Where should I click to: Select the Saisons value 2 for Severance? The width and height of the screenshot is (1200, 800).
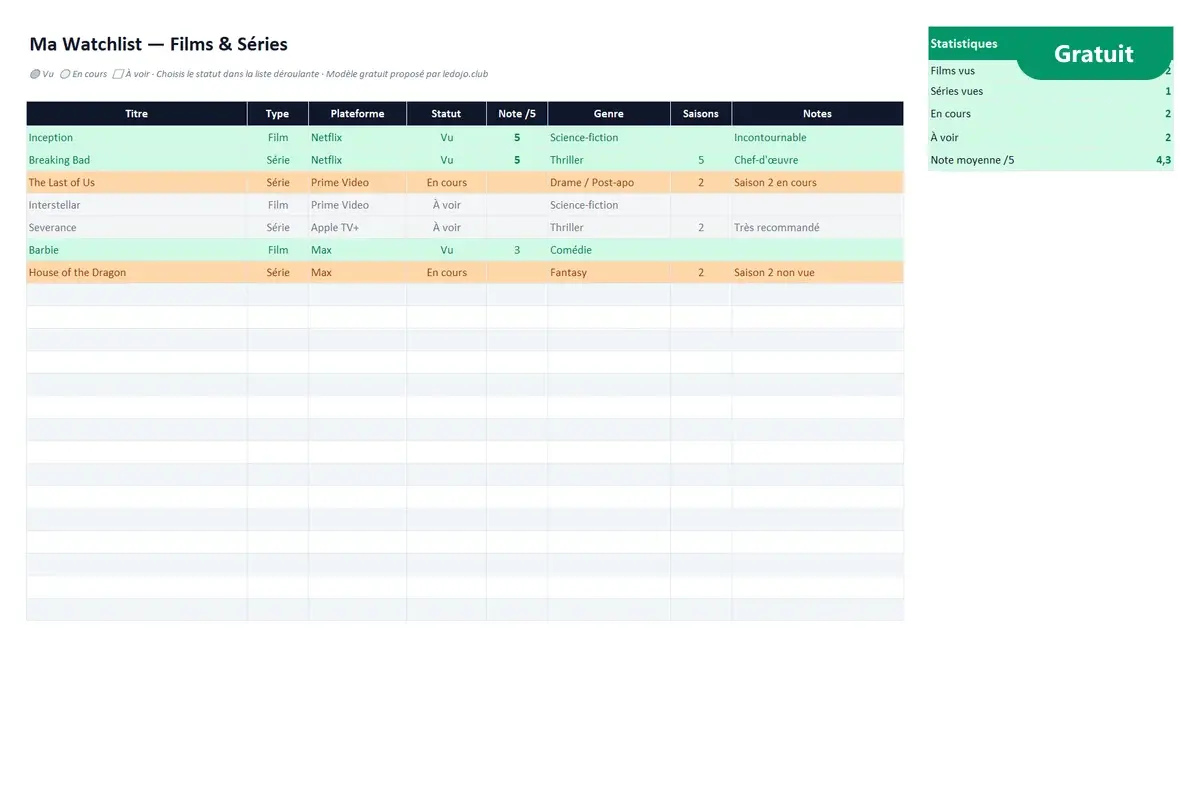coord(701,227)
